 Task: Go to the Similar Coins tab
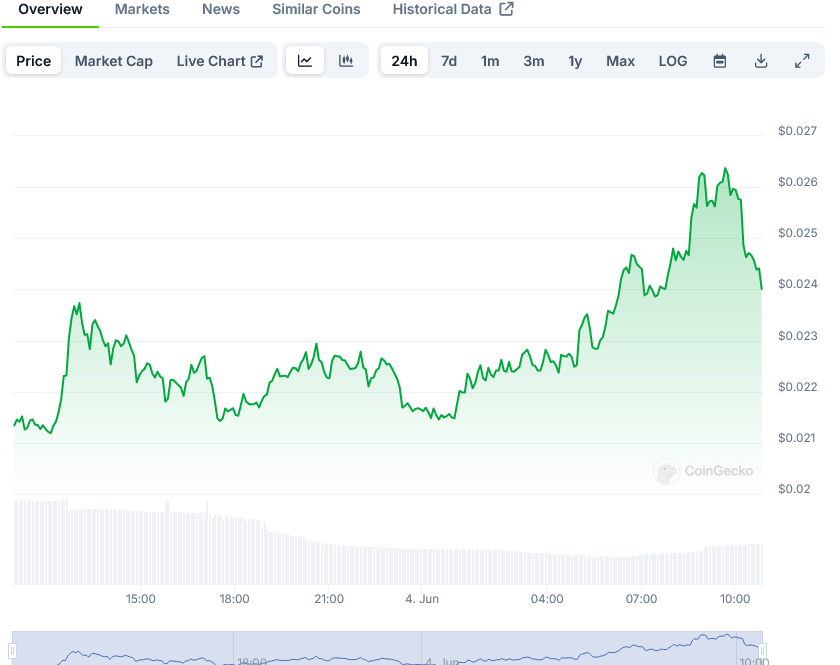tap(316, 9)
